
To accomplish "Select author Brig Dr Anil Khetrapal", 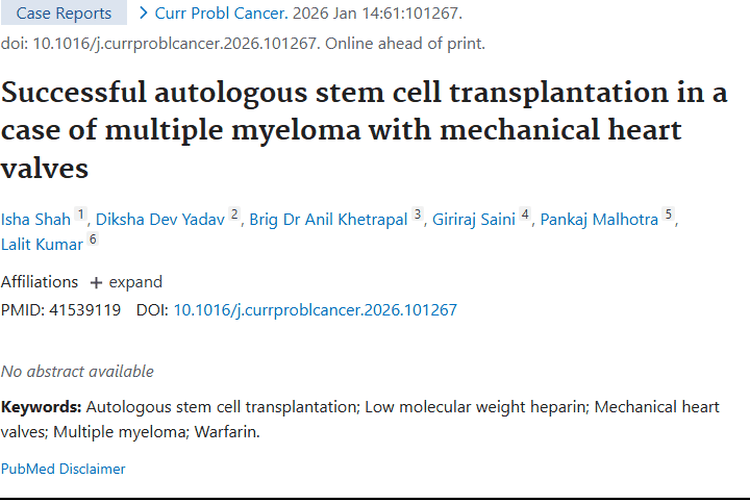I will (329, 219).
